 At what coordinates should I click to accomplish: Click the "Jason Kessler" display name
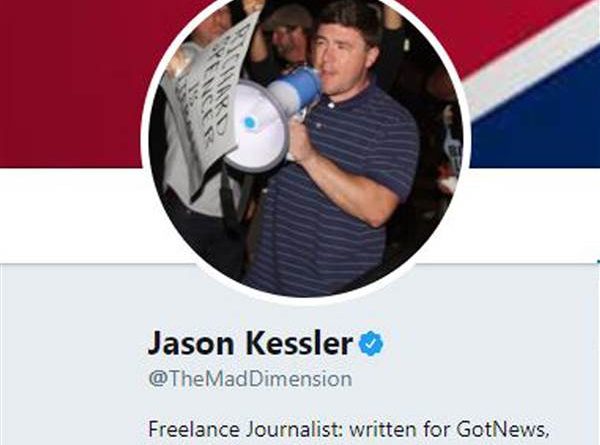coord(250,343)
